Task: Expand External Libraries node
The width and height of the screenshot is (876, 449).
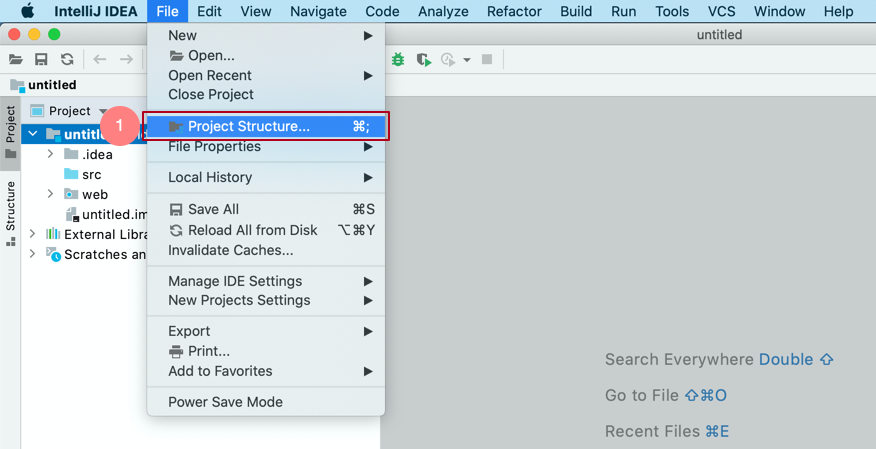Action: click(x=32, y=233)
